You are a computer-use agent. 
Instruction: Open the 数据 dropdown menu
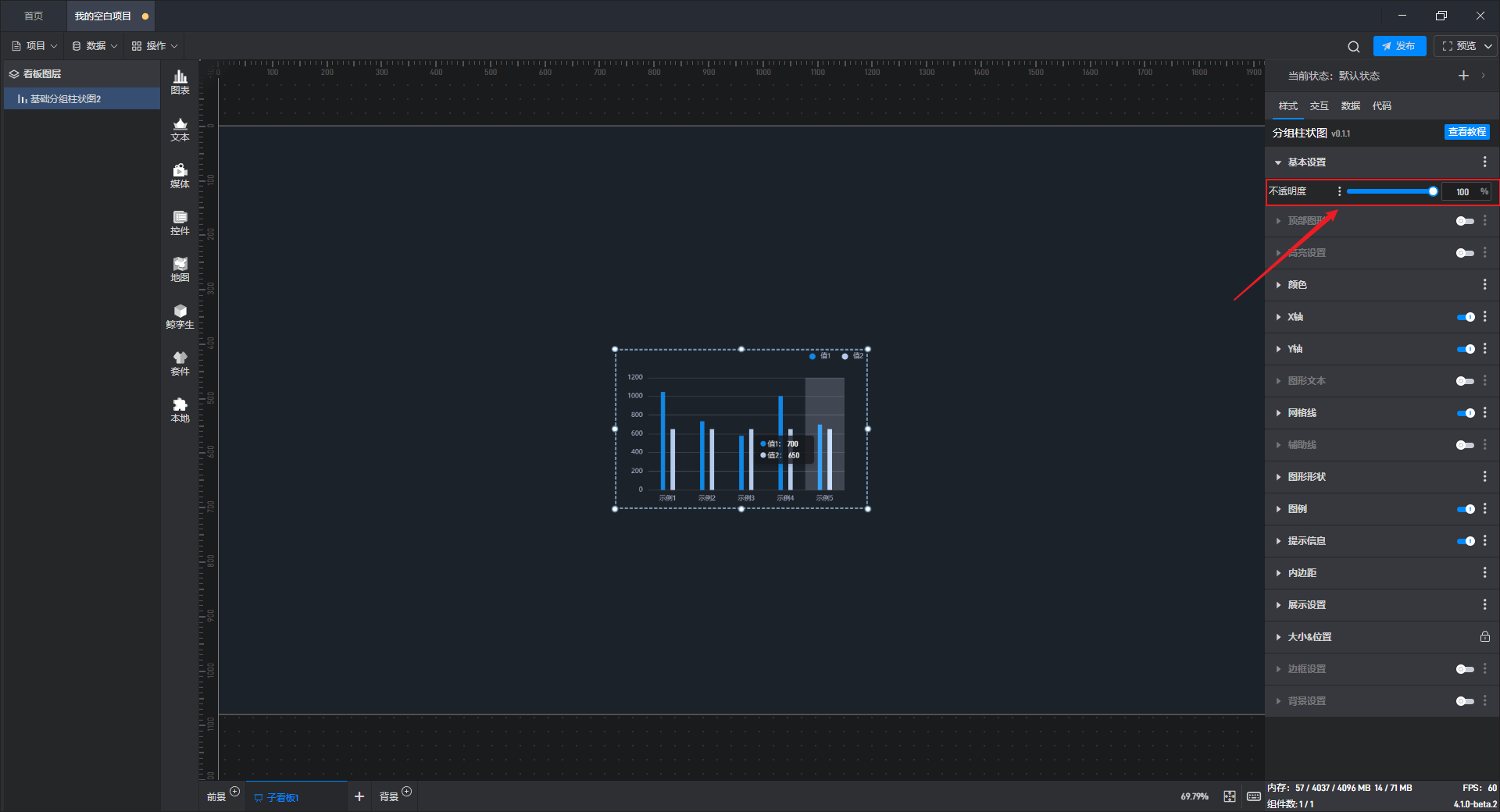[95, 46]
